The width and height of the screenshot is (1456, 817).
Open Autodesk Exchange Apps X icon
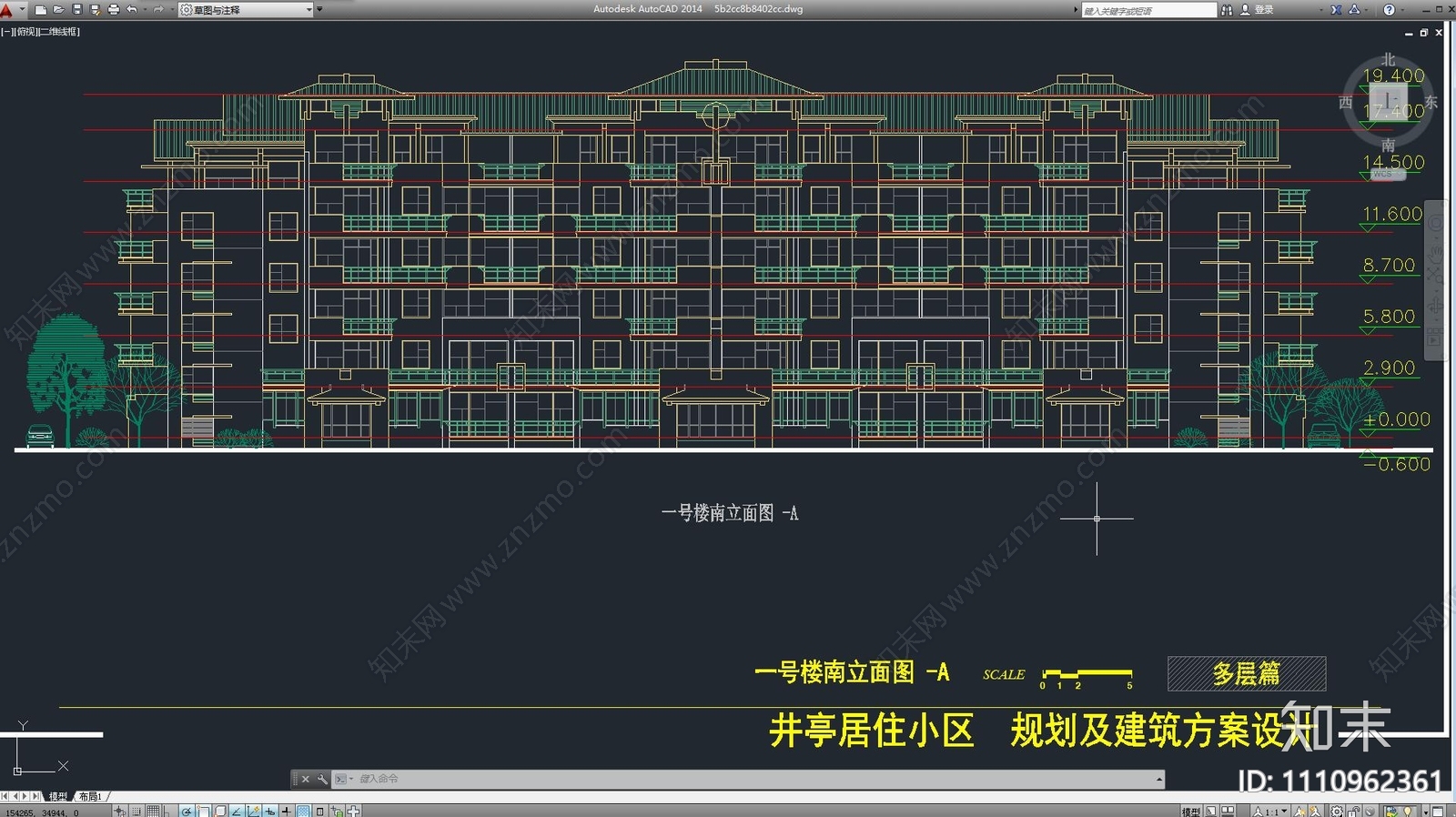coord(1336,10)
